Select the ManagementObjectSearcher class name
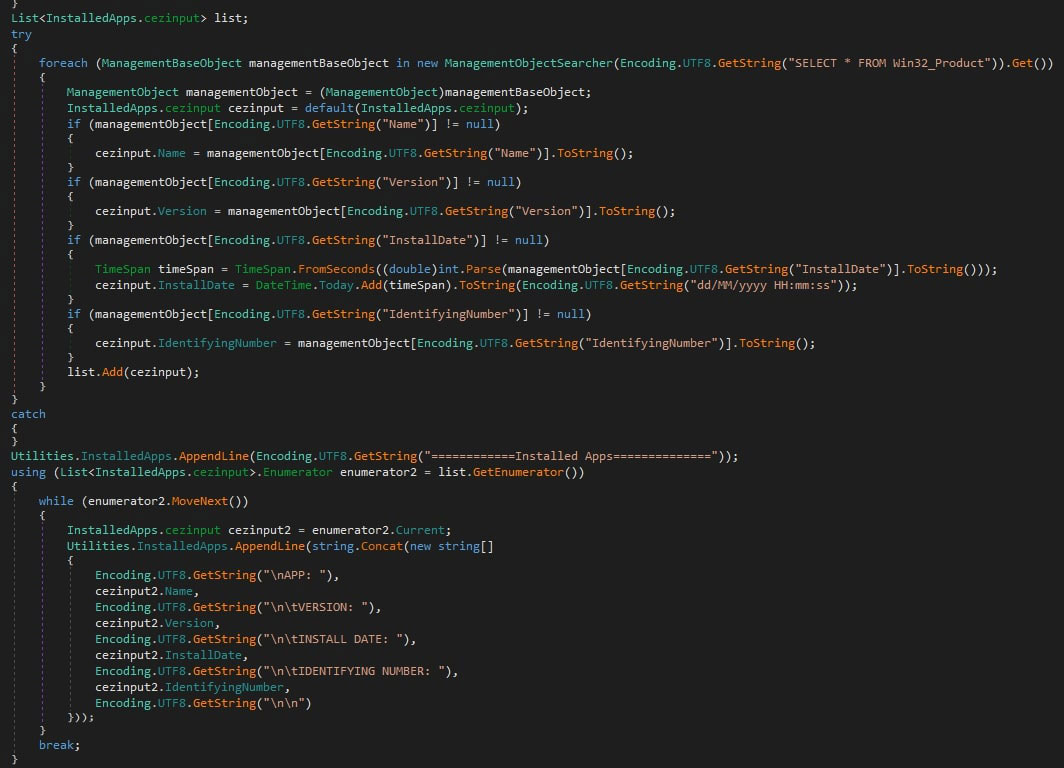 (529, 63)
